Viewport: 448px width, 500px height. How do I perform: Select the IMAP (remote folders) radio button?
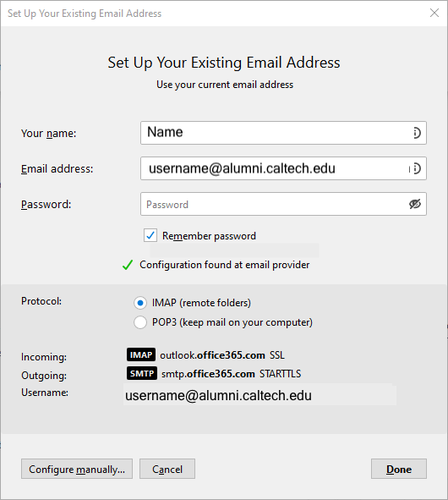click(140, 303)
